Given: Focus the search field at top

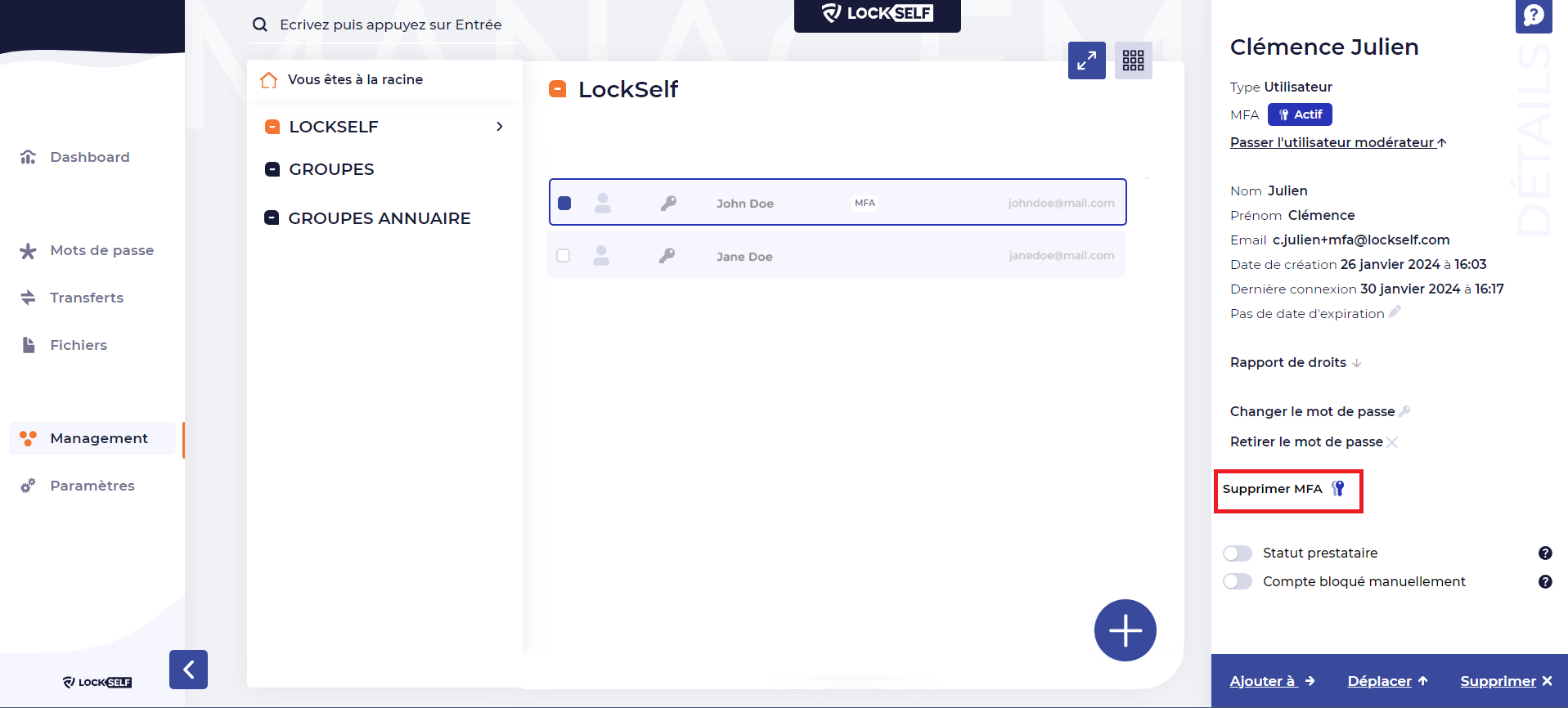Looking at the screenshot, I should [x=390, y=25].
